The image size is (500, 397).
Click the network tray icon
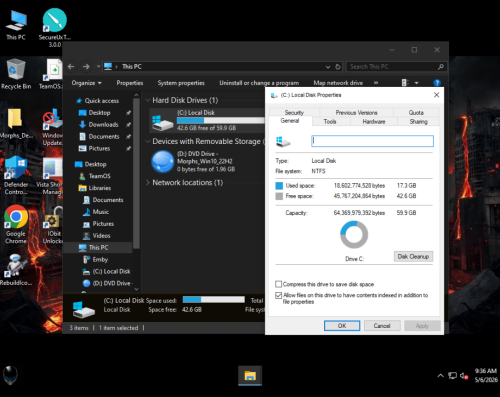coord(452,376)
